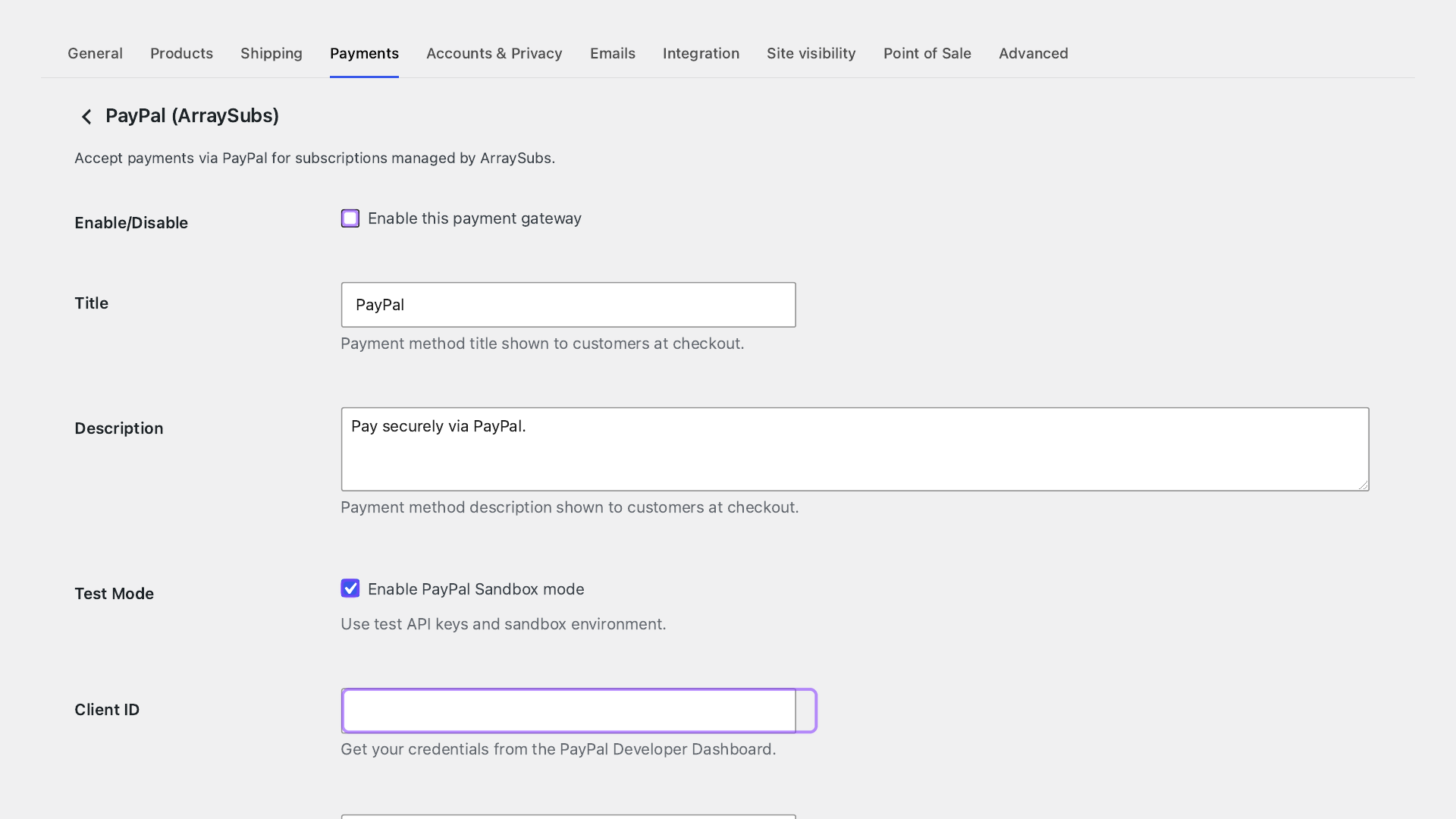Click the 'Title' row label
Image resolution: width=1456 pixels, height=819 pixels.
(x=91, y=303)
